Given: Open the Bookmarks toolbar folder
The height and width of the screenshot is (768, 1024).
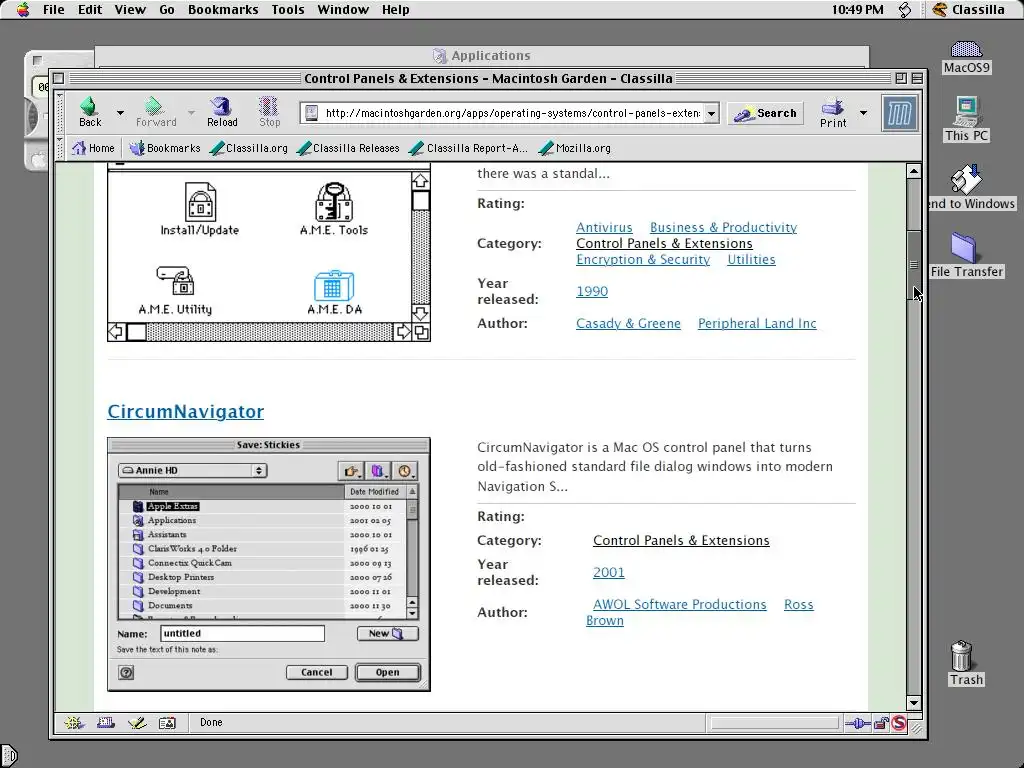Looking at the screenshot, I should click(x=165, y=148).
